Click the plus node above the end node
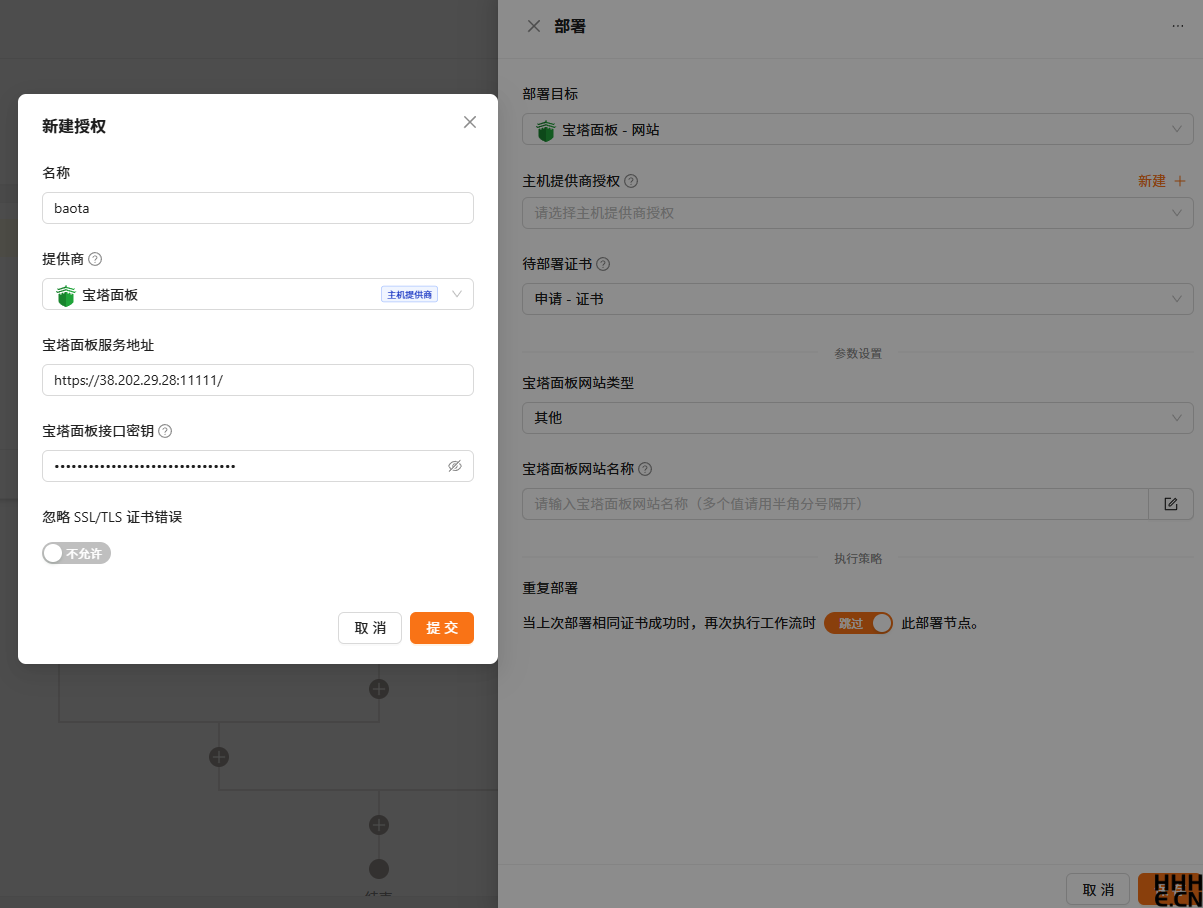Image resolution: width=1203 pixels, height=908 pixels. 379,825
